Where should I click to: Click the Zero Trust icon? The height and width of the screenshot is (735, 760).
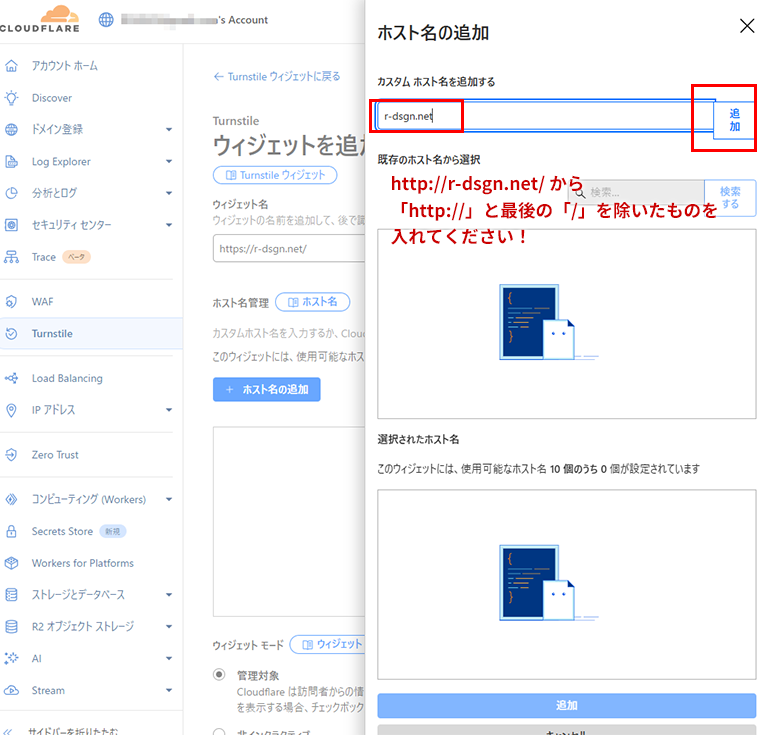pos(12,455)
